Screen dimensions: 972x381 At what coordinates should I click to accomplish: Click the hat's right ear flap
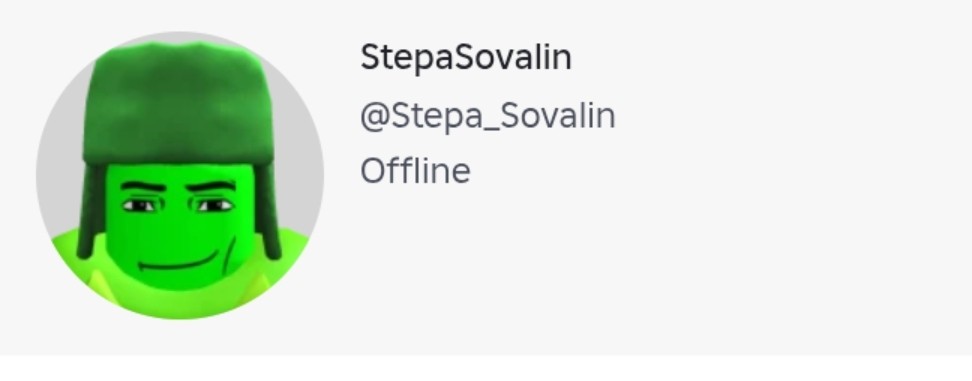(x=268, y=211)
